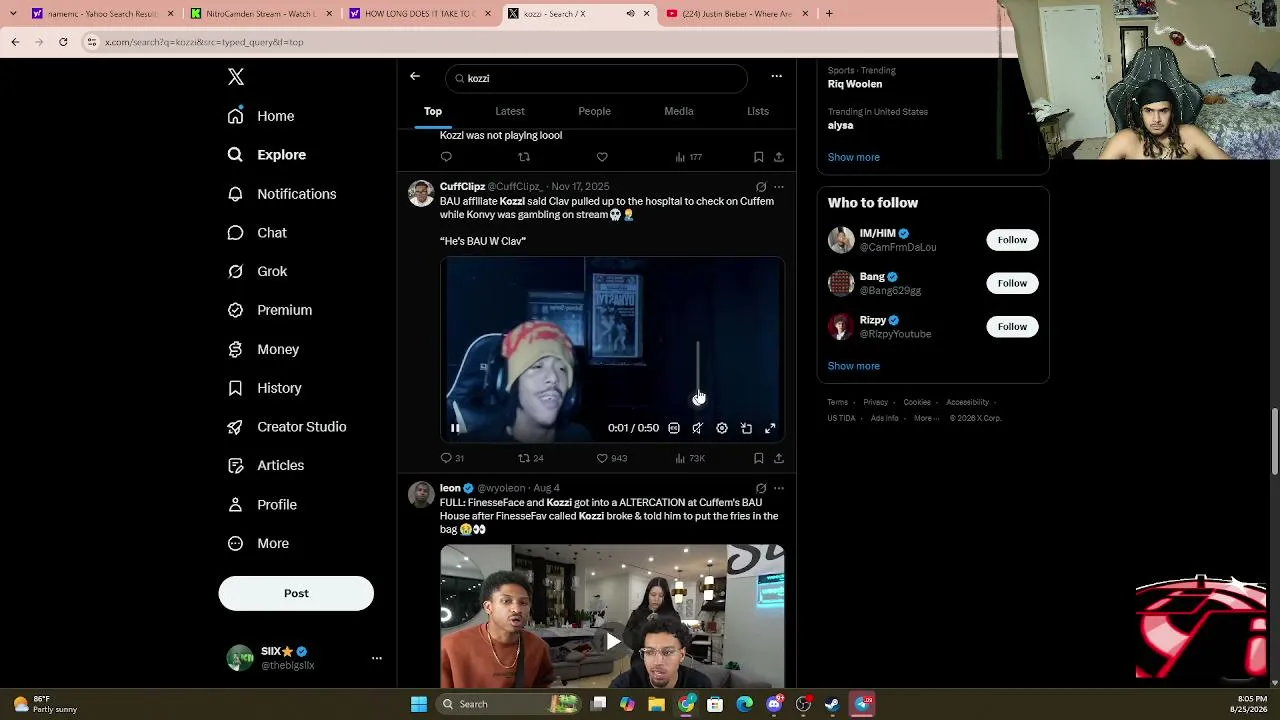Screen dimensions: 1280x720
Task: Open more options on the leon post
Action: tap(779, 488)
